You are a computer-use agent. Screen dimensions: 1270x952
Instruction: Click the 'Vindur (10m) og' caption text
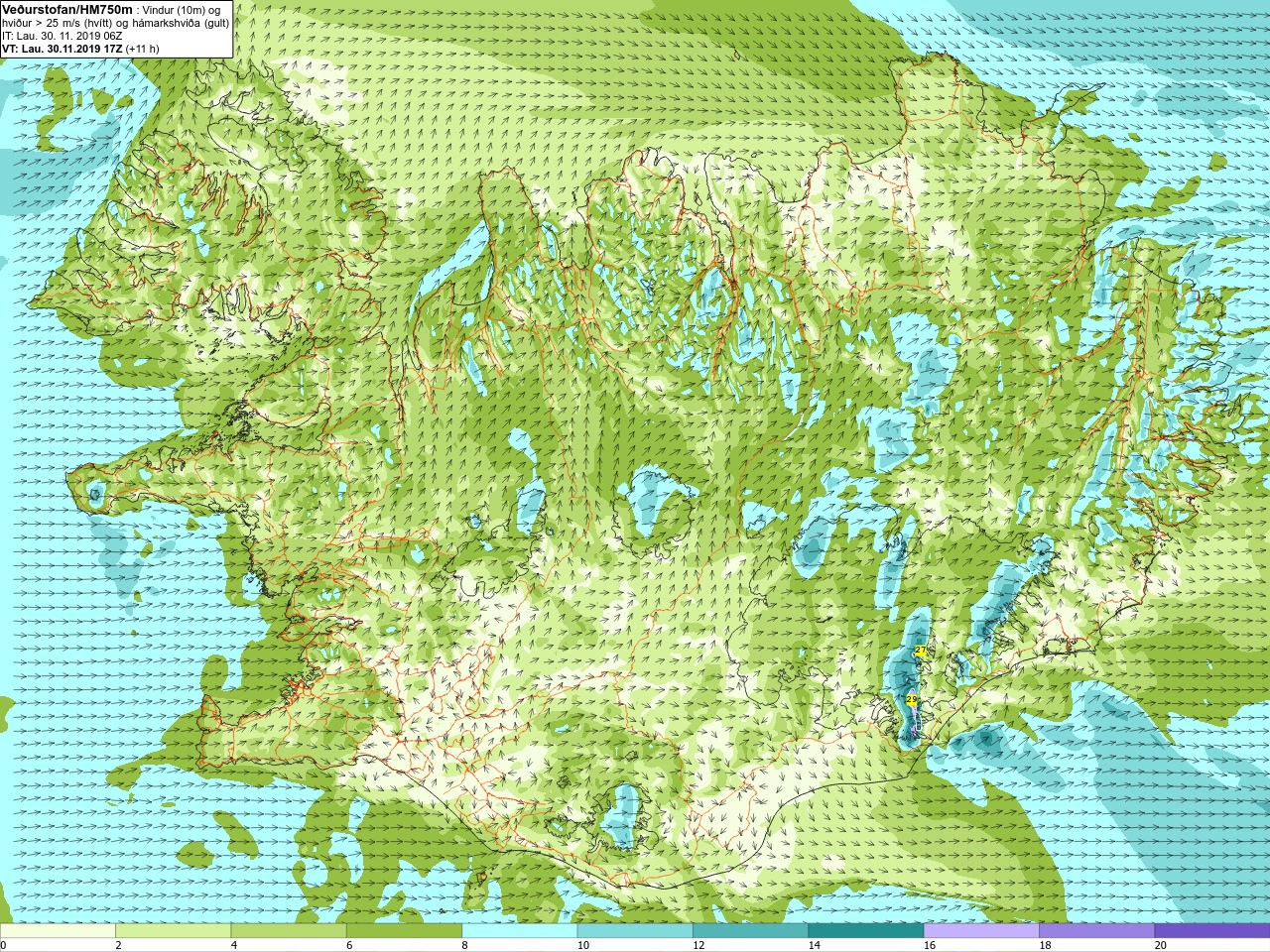click(x=182, y=10)
